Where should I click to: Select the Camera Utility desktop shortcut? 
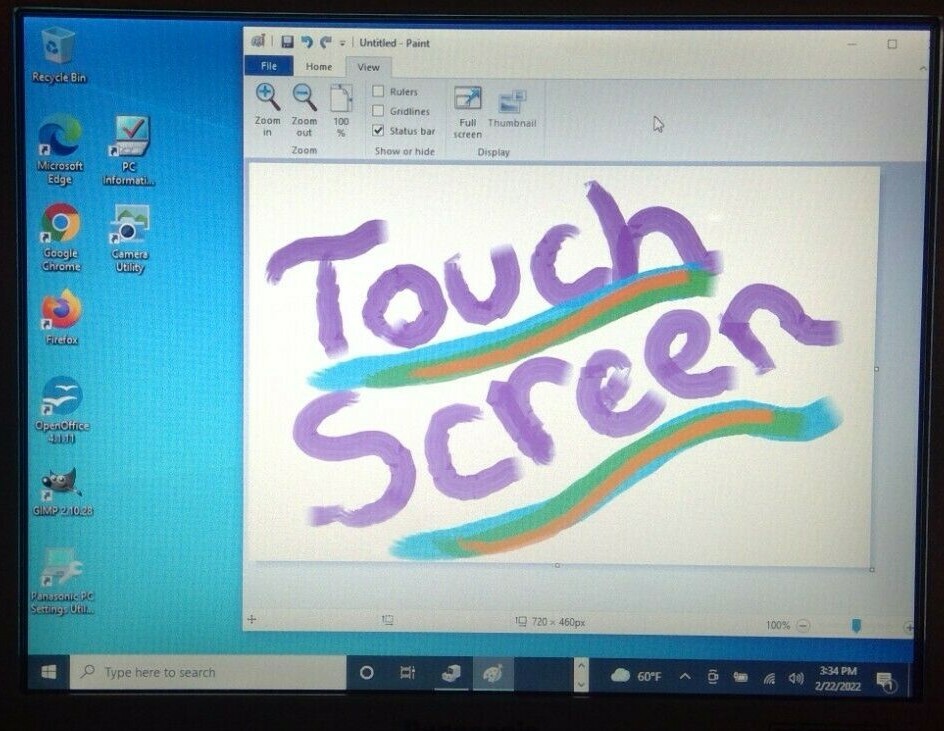pyautogui.click(x=129, y=239)
